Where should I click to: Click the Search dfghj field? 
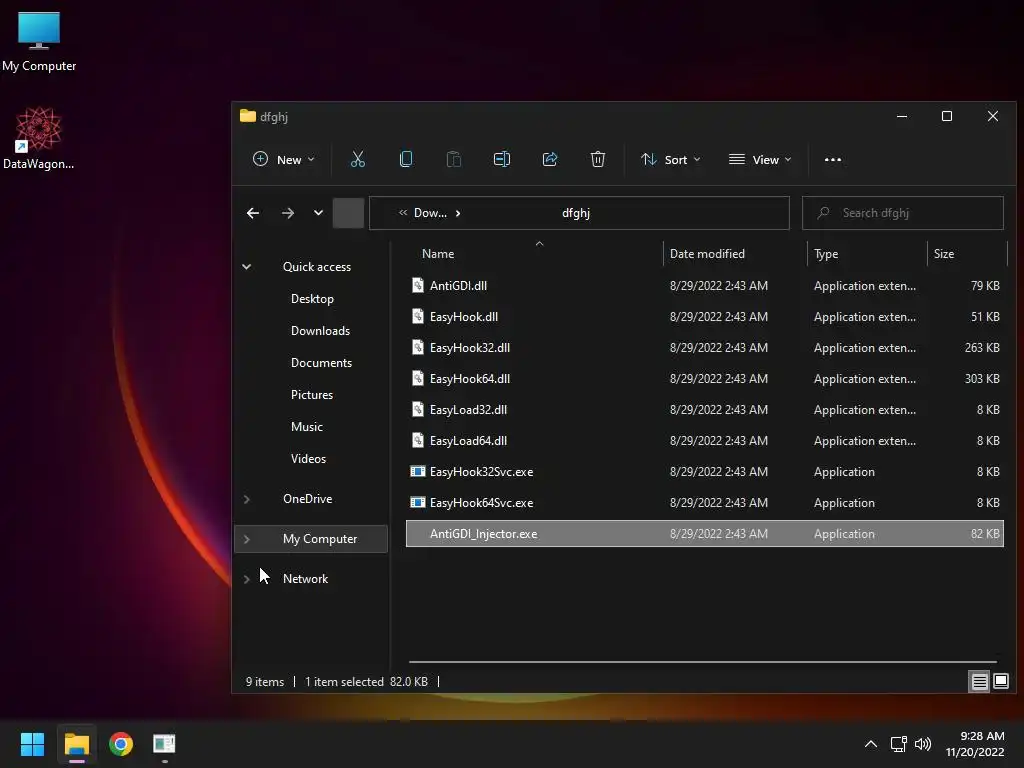coord(903,213)
